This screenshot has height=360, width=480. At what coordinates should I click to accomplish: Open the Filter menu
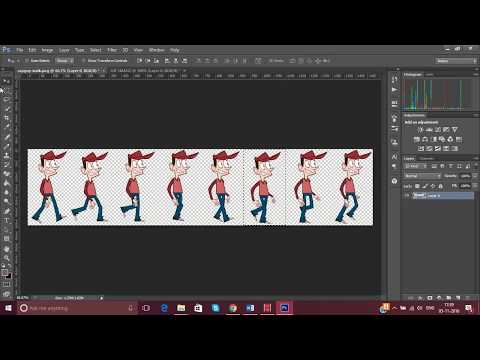point(112,50)
